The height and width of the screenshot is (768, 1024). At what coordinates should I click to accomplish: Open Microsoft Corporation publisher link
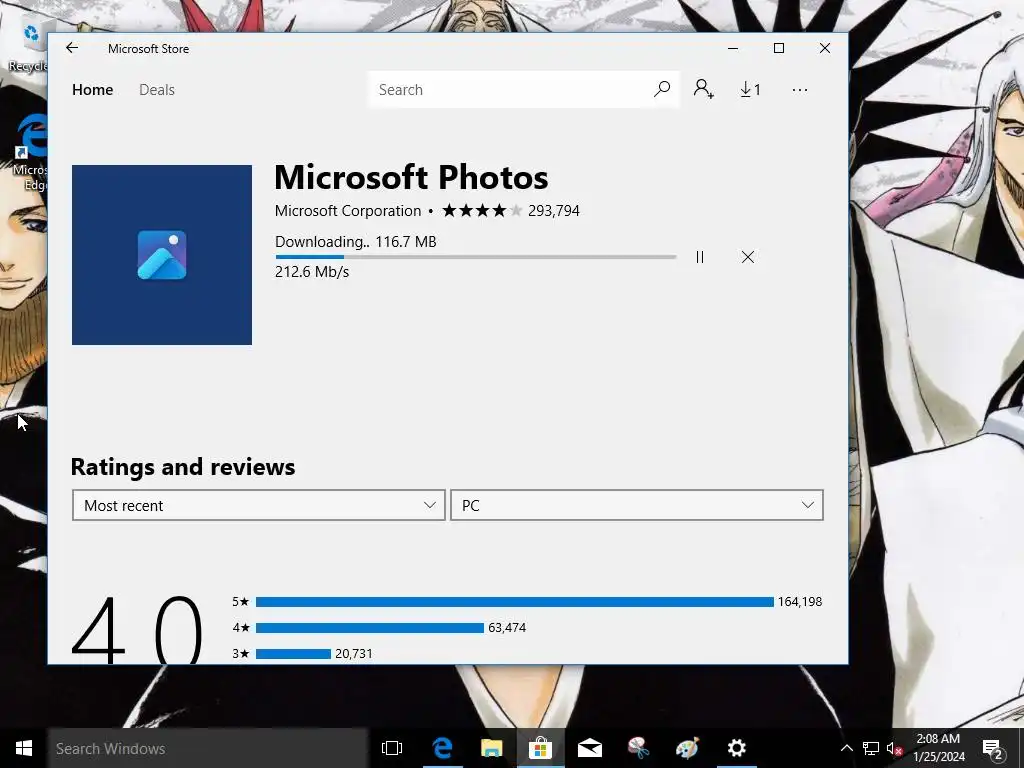347,211
